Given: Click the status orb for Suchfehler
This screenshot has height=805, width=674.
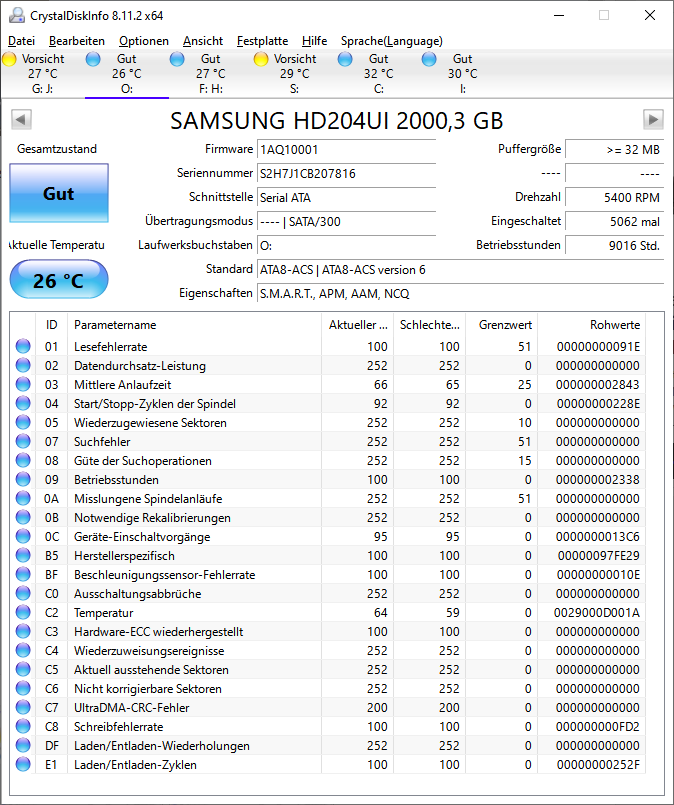Looking at the screenshot, I should [x=23, y=442].
